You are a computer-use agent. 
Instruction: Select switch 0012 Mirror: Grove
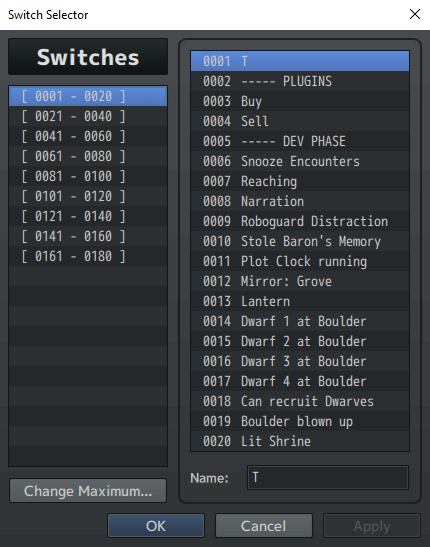300,281
